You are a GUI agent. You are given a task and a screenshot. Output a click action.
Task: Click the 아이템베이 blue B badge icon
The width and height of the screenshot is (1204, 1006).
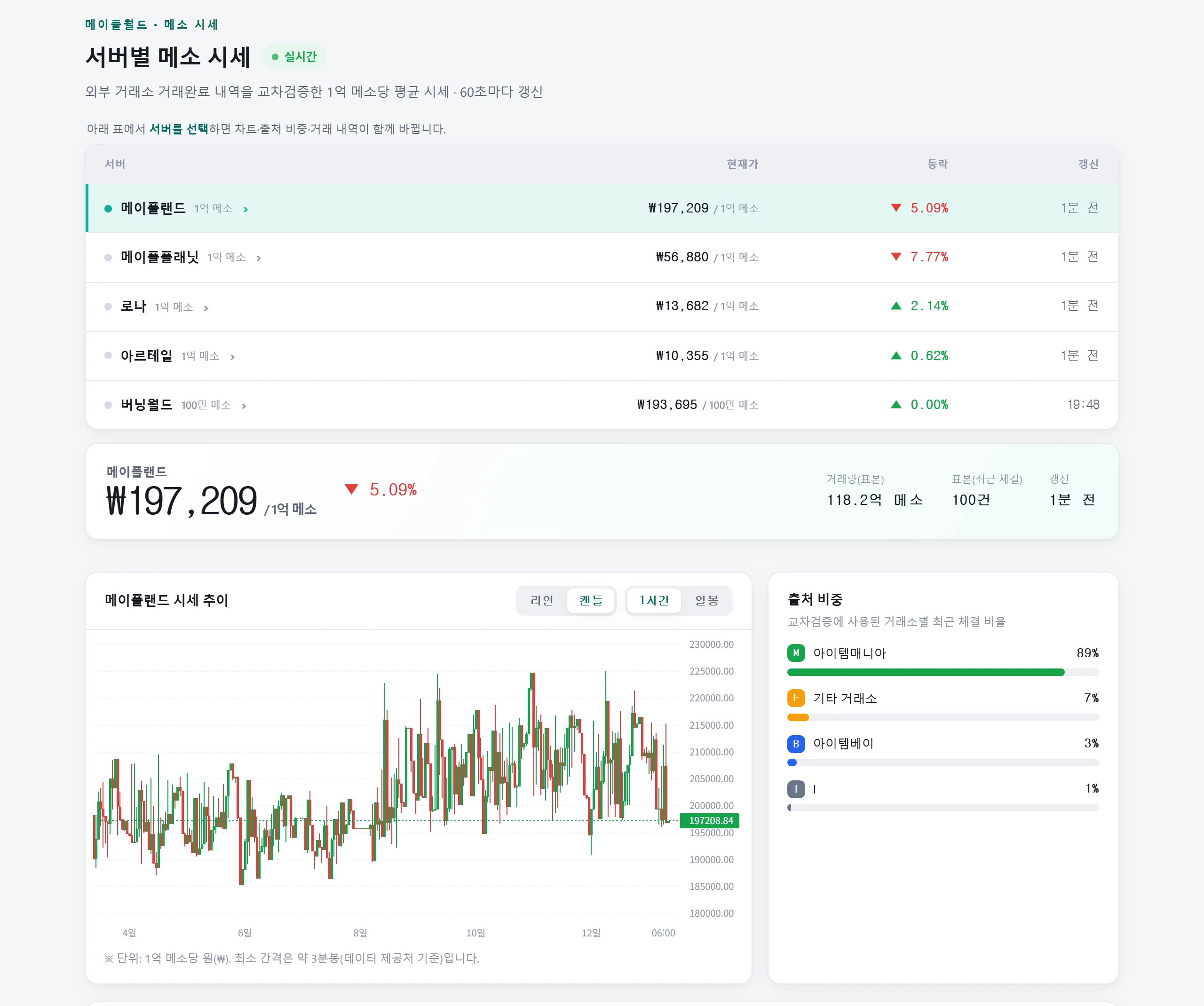796,744
